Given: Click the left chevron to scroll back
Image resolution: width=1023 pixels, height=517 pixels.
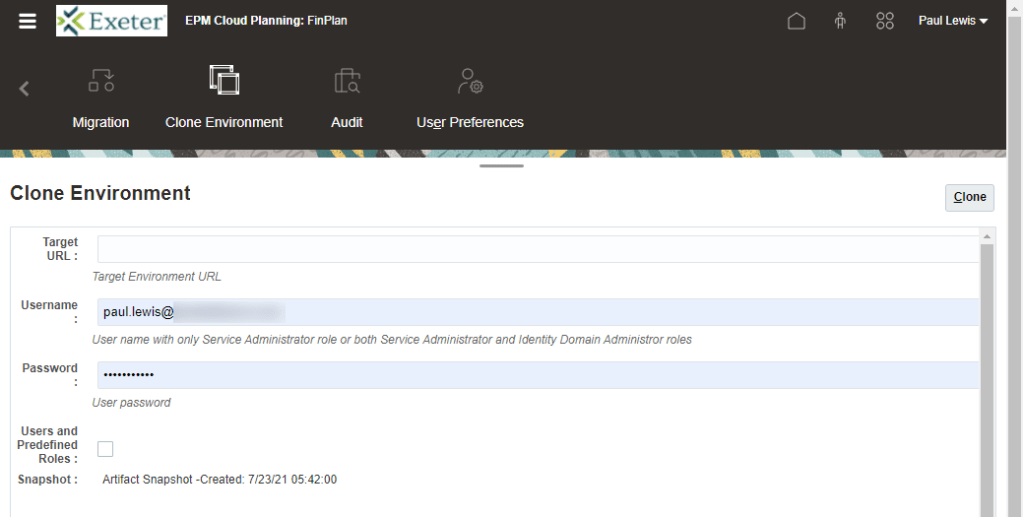Looking at the screenshot, I should 24,88.
